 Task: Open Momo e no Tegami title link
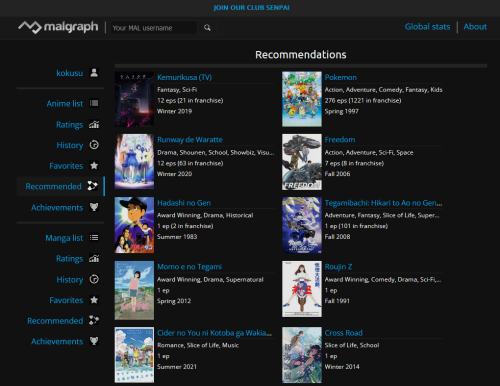coord(189,267)
